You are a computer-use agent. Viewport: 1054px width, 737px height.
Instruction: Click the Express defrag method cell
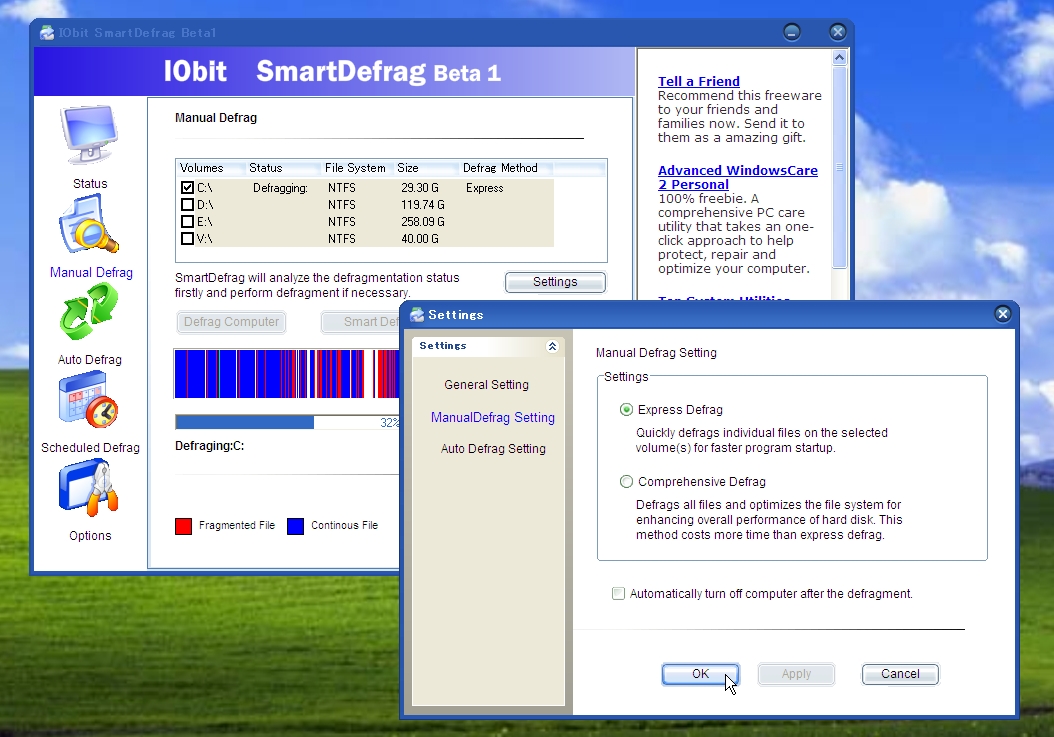pyautogui.click(x=485, y=188)
